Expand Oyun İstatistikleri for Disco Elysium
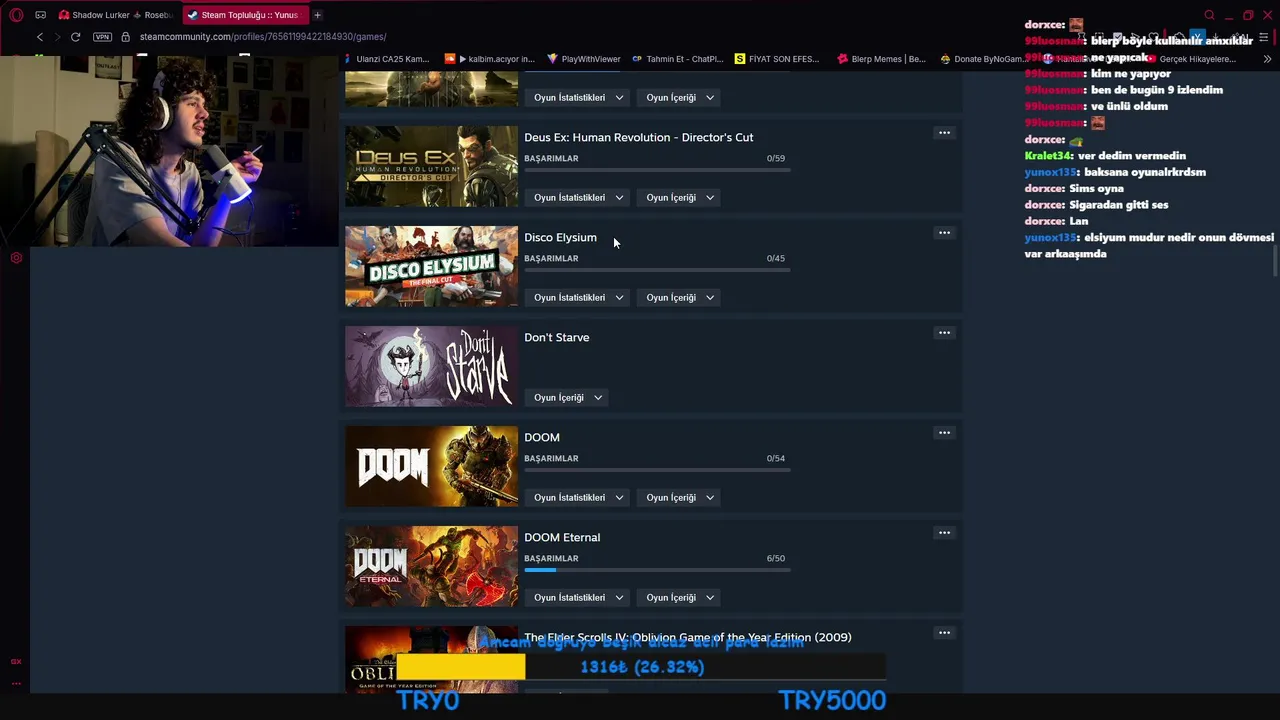The image size is (1280, 720). (x=578, y=297)
